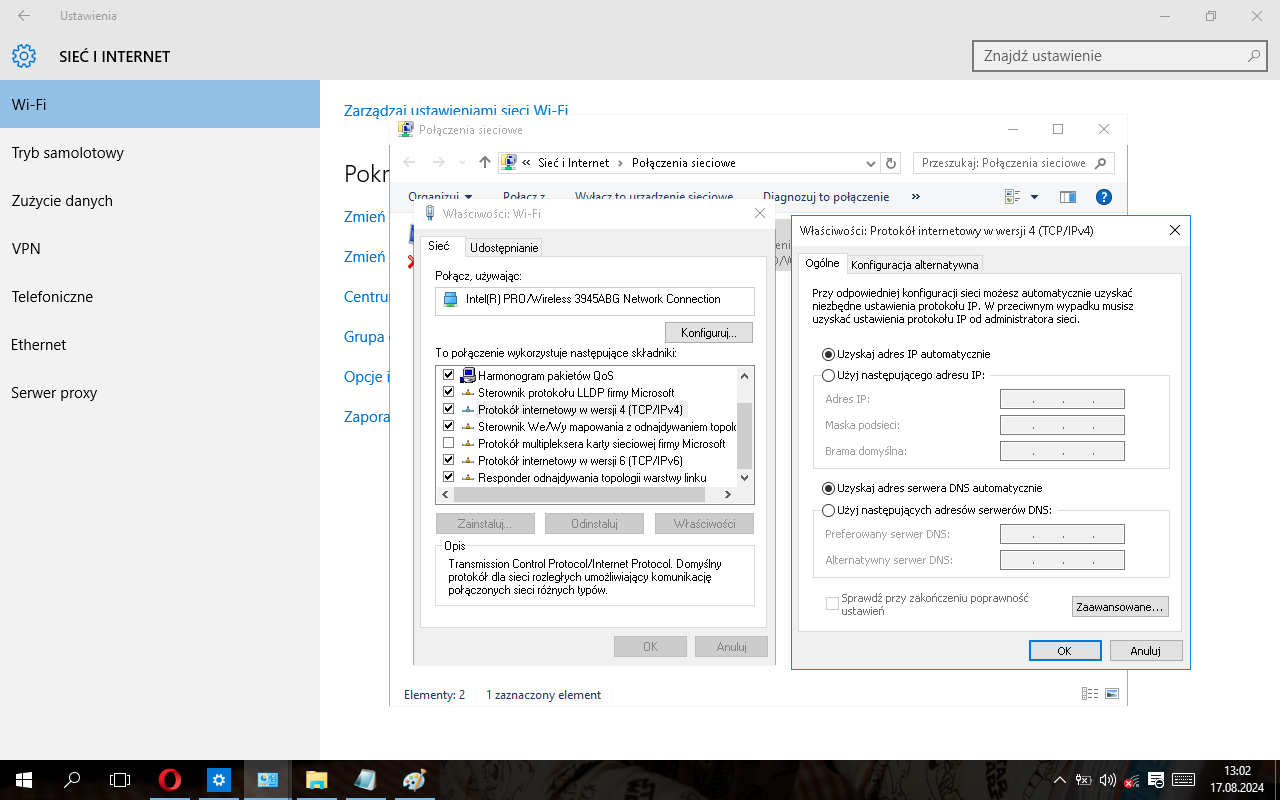
Task: Switch to large icons view in status bar
Action: pyautogui.click(x=1112, y=694)
